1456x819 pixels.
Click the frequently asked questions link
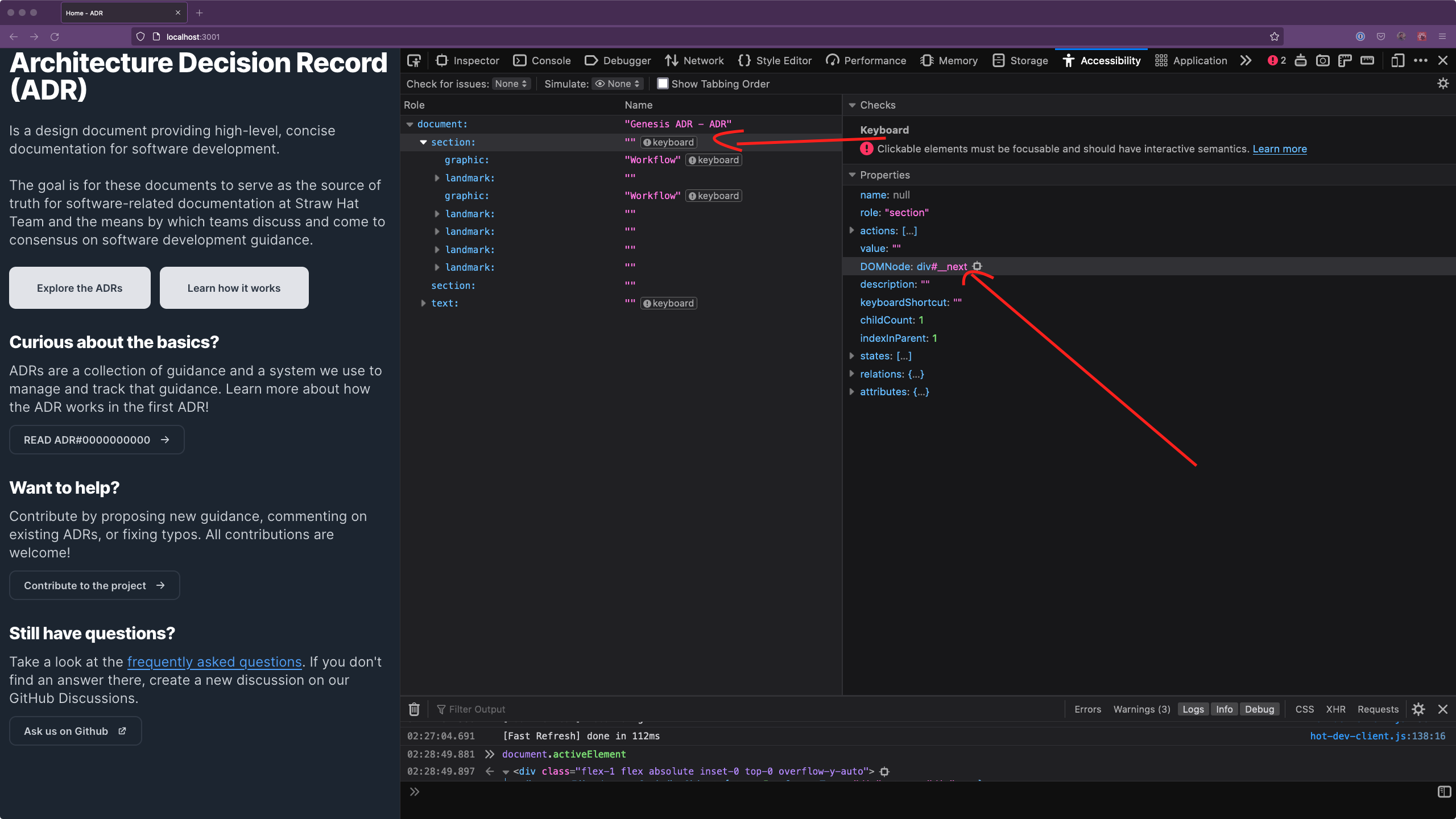coord(214,661)
